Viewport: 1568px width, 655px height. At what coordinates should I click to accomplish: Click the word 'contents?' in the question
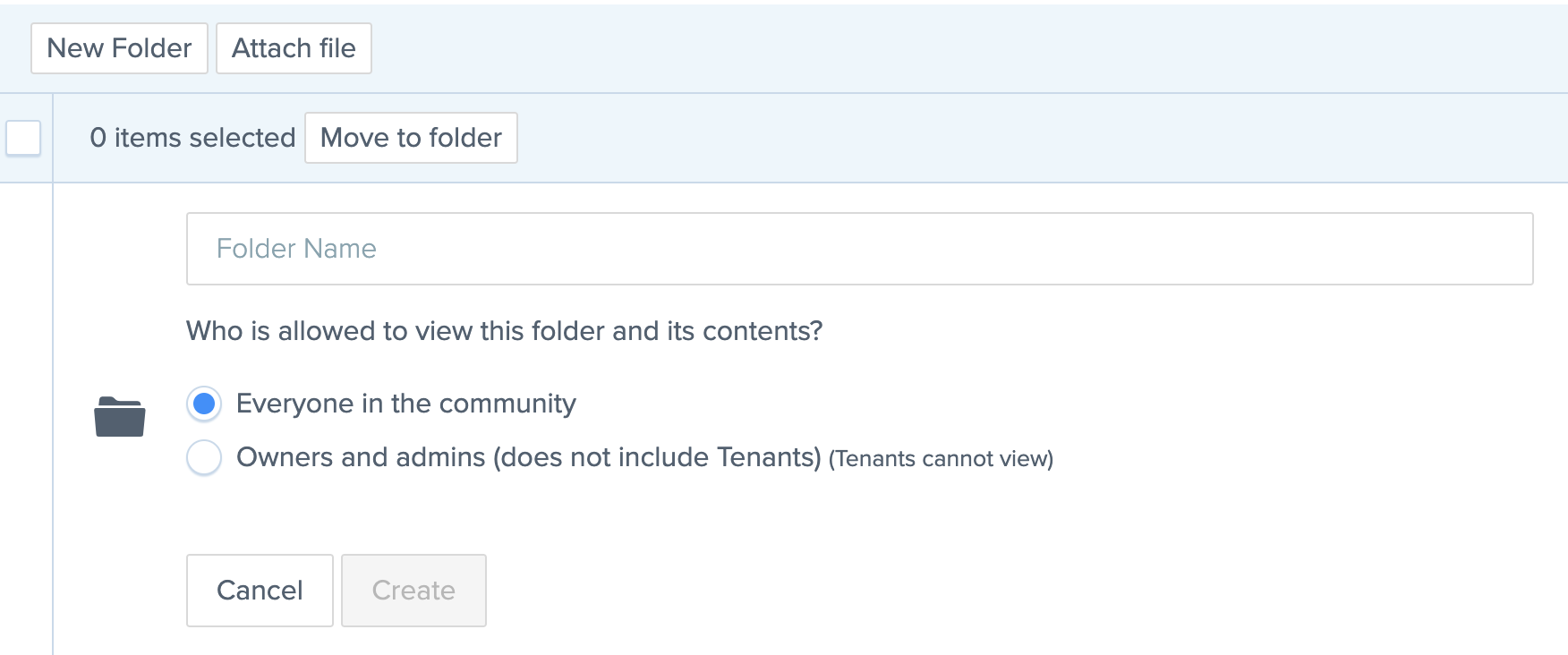click(x=763, y=331)
